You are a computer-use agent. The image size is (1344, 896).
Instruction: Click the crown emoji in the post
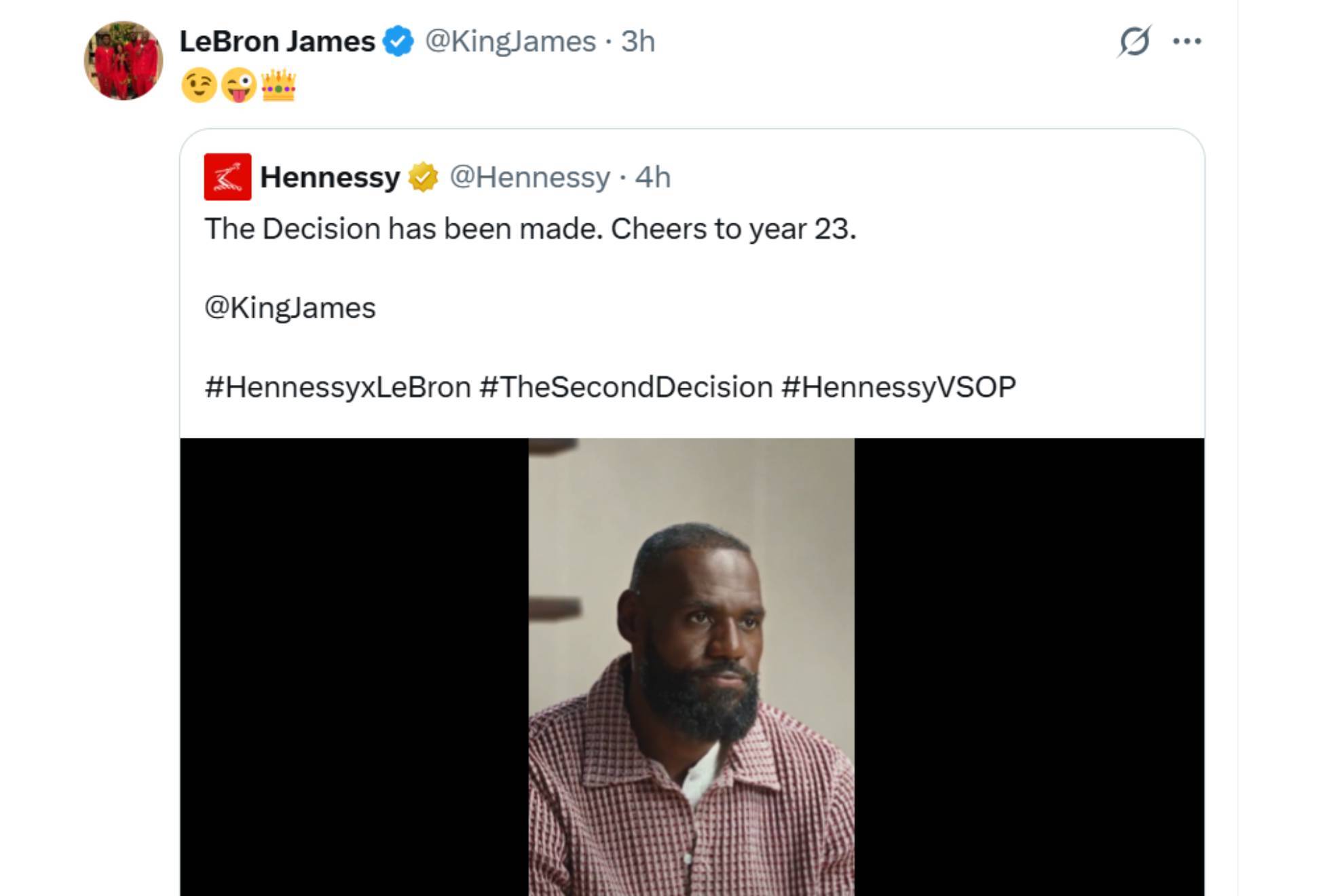pos(278,86)
